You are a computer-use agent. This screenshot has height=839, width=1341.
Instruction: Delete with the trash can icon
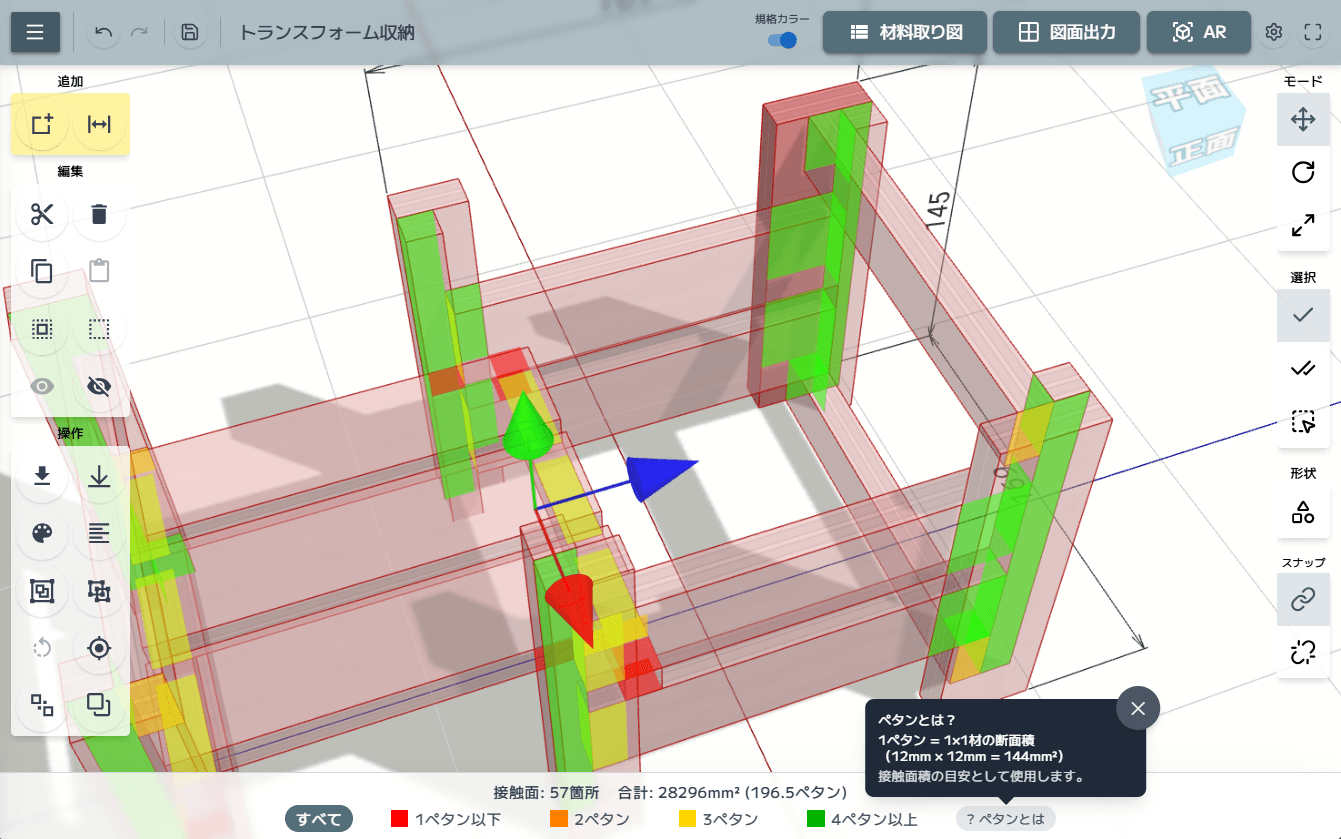click(x=99, y=214)
